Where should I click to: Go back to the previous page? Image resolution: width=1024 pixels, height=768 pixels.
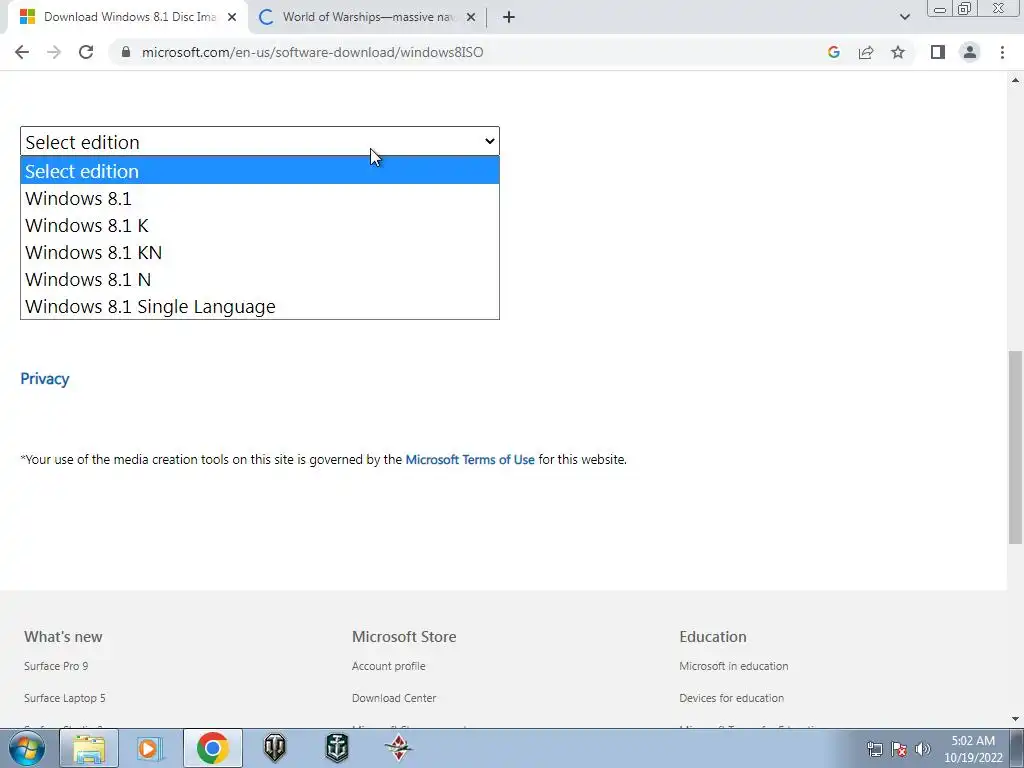(x=22, y=52)
